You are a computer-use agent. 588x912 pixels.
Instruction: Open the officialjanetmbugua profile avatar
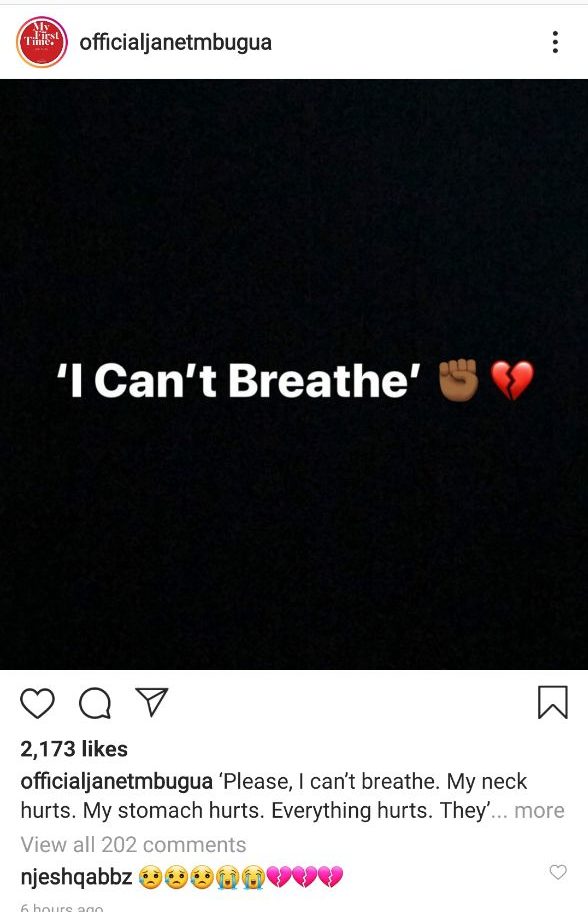(x=42, y=42)
